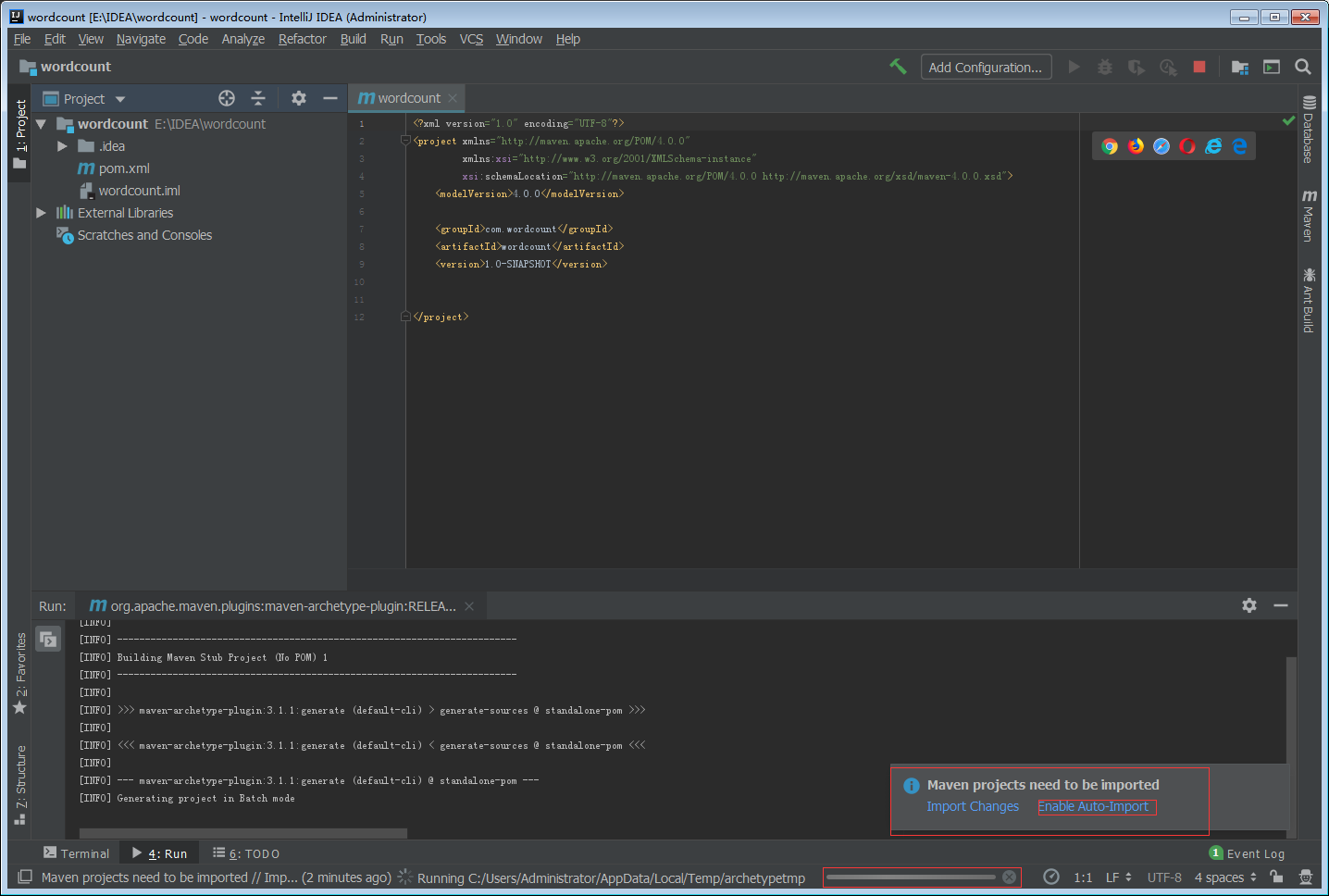This screenshot has width=1329, height=896.
Task: Click the Enable Auto-Import link
Action: (1093, 806)
